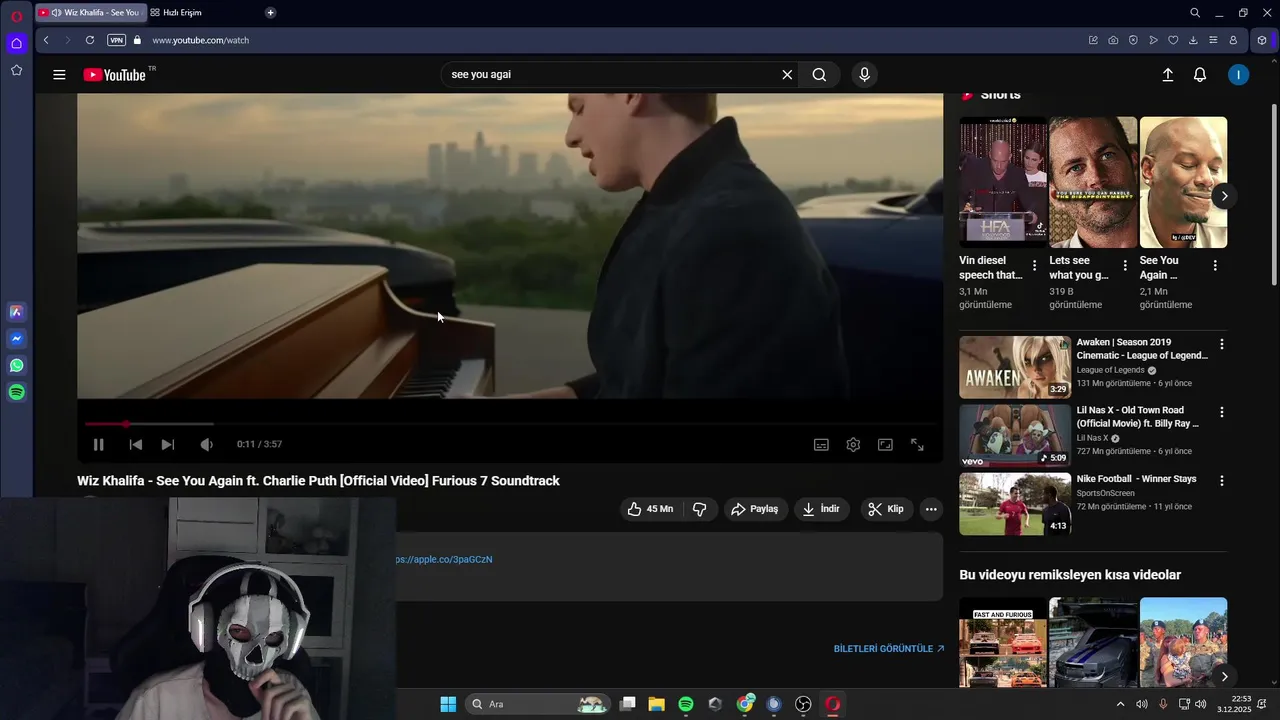The height and width of the screenshot is (720, 1280).
Task: Open the YouTube notifications bell
Action: [1200, 75]
